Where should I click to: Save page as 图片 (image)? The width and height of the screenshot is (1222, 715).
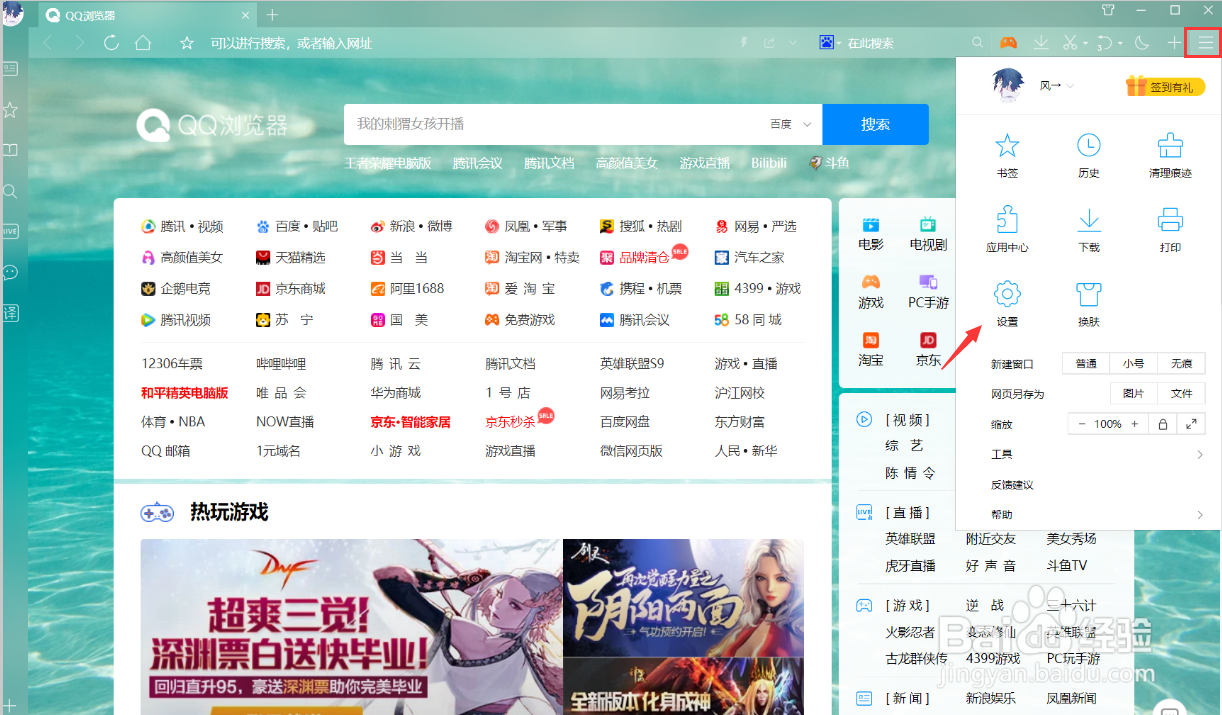click(x=1134, y=393)
